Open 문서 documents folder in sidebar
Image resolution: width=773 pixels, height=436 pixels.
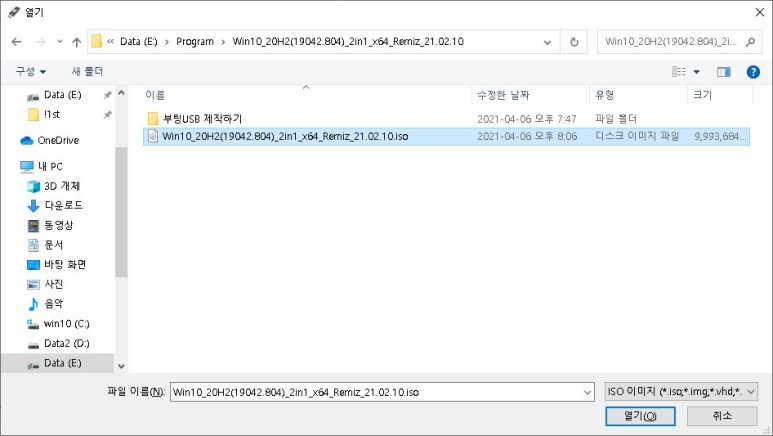click(x=53, y=245)
